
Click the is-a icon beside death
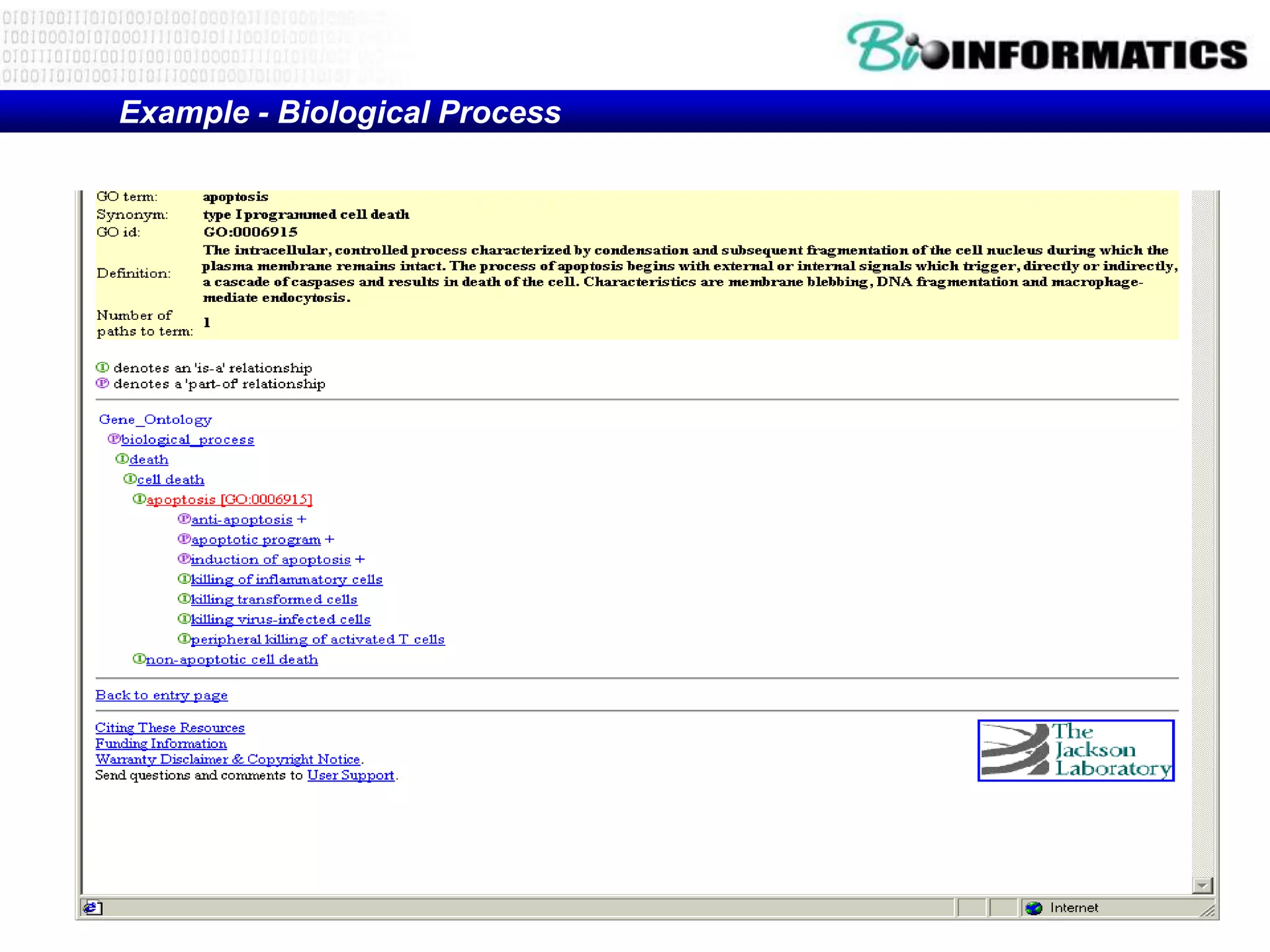point(122,459)
